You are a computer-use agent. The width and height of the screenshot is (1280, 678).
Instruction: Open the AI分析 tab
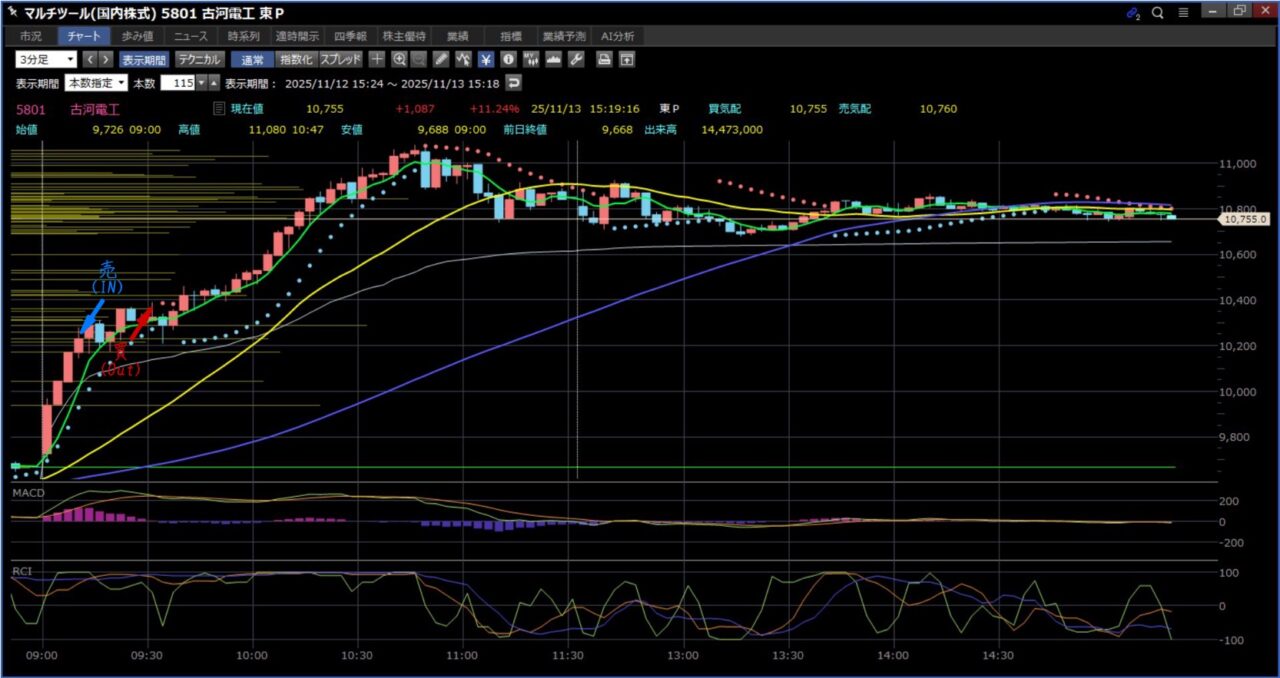[617, 36]
